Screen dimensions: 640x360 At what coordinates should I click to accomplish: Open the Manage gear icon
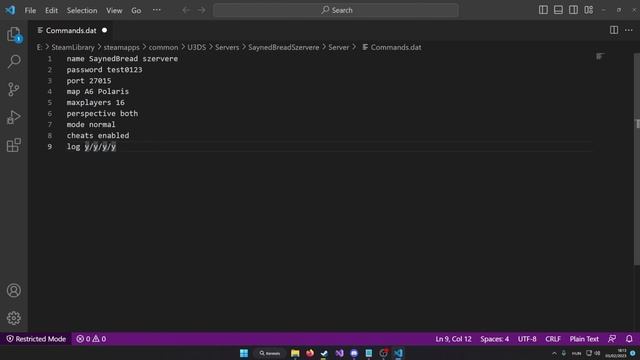[14, 318]
